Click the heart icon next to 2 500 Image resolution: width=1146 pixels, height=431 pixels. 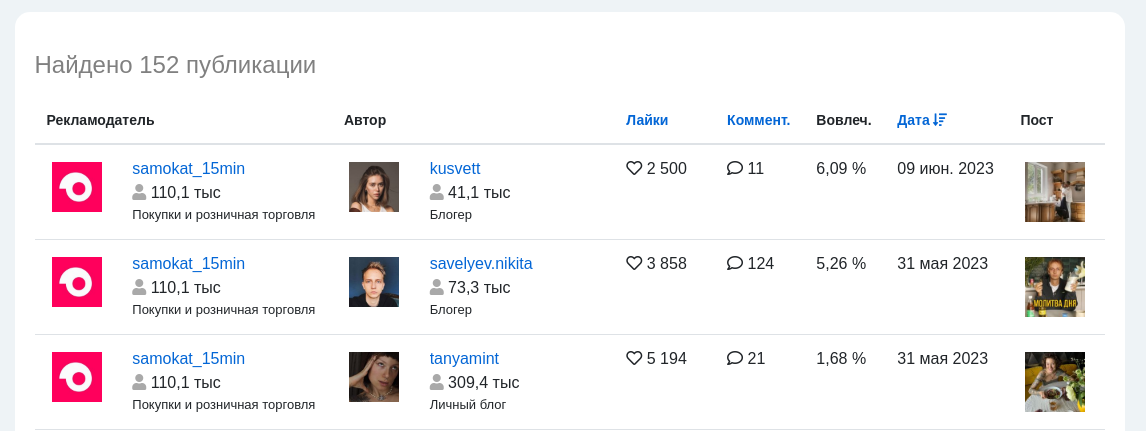634,169
